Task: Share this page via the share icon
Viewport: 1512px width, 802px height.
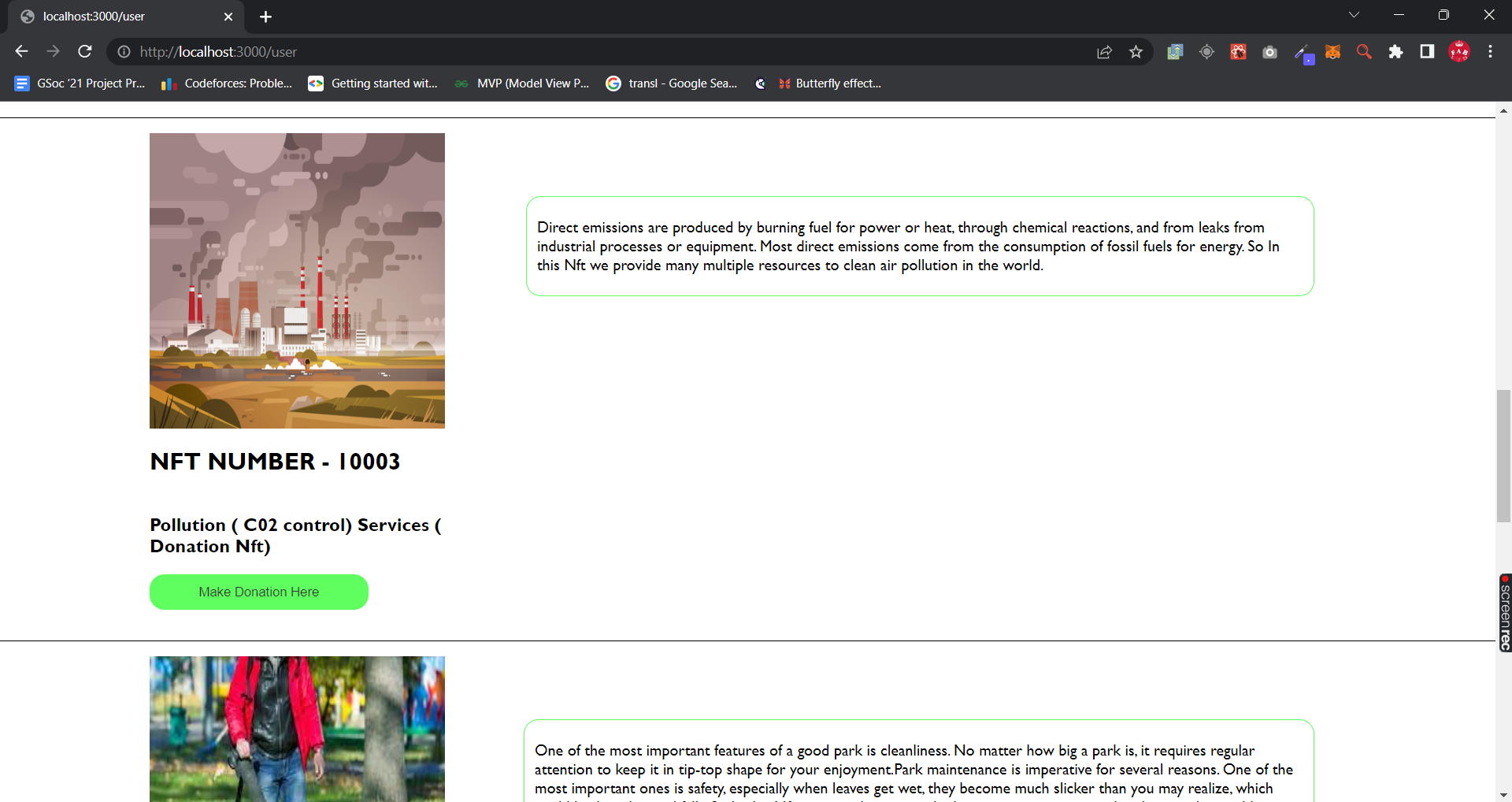Action: coord(1104,52)
